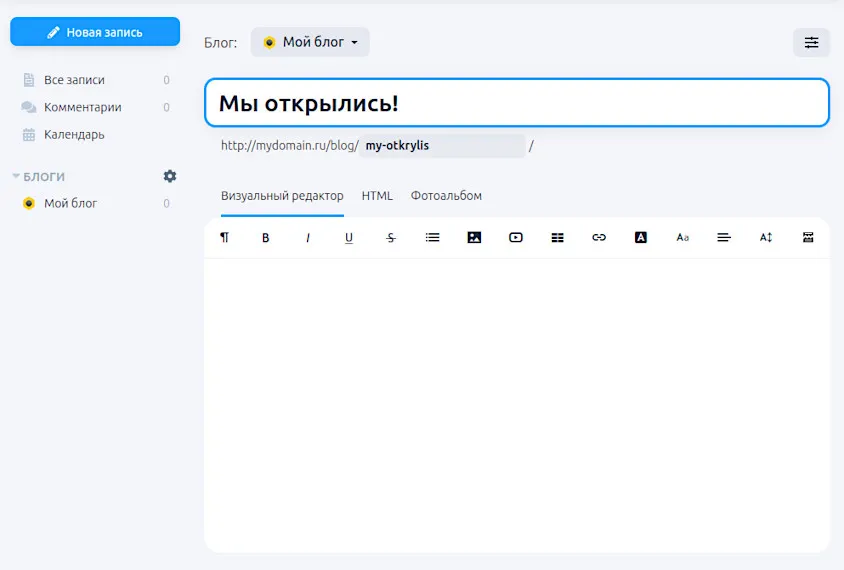Screen dimensions: 844x570
Task: Insert a hyperlink
Action: click(x=599, y=237)
